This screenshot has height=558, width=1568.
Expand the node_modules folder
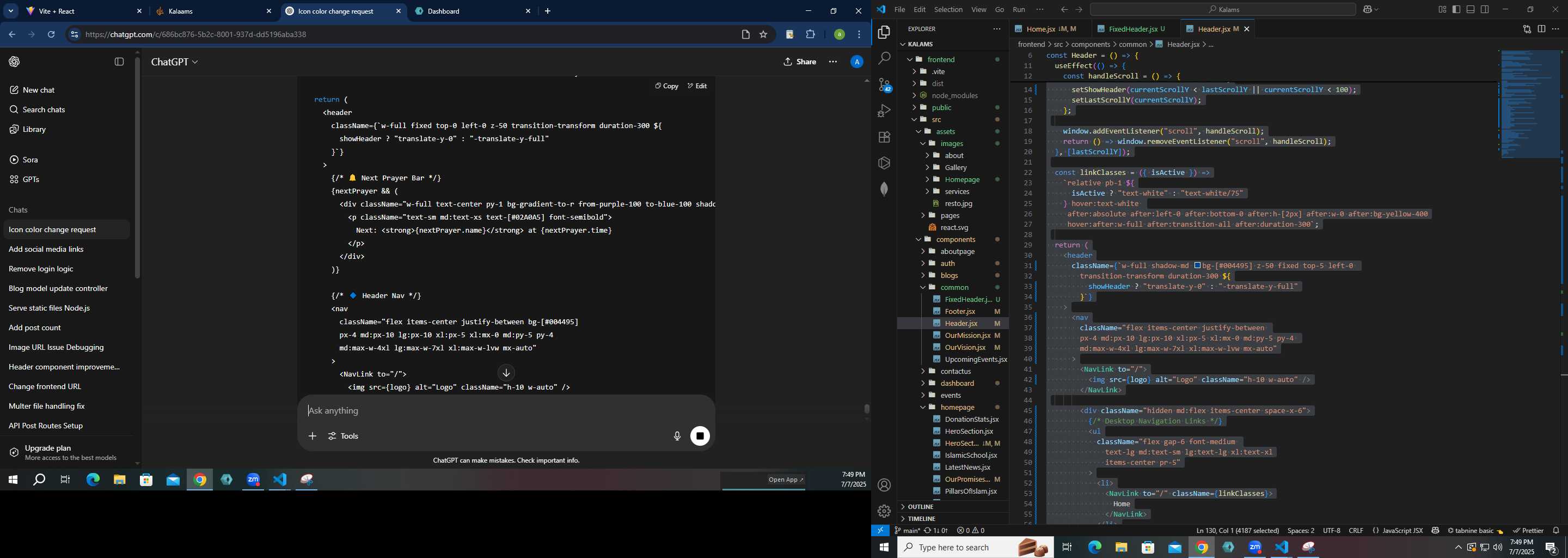(x=953, y=96)
